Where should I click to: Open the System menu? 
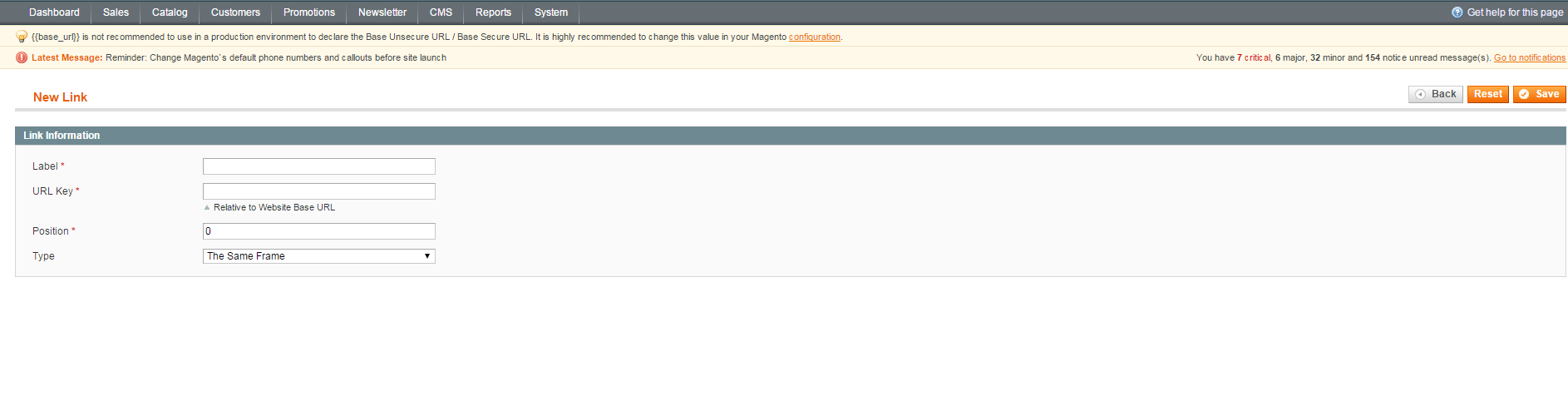pyautogui.click(x=550, y=12)
